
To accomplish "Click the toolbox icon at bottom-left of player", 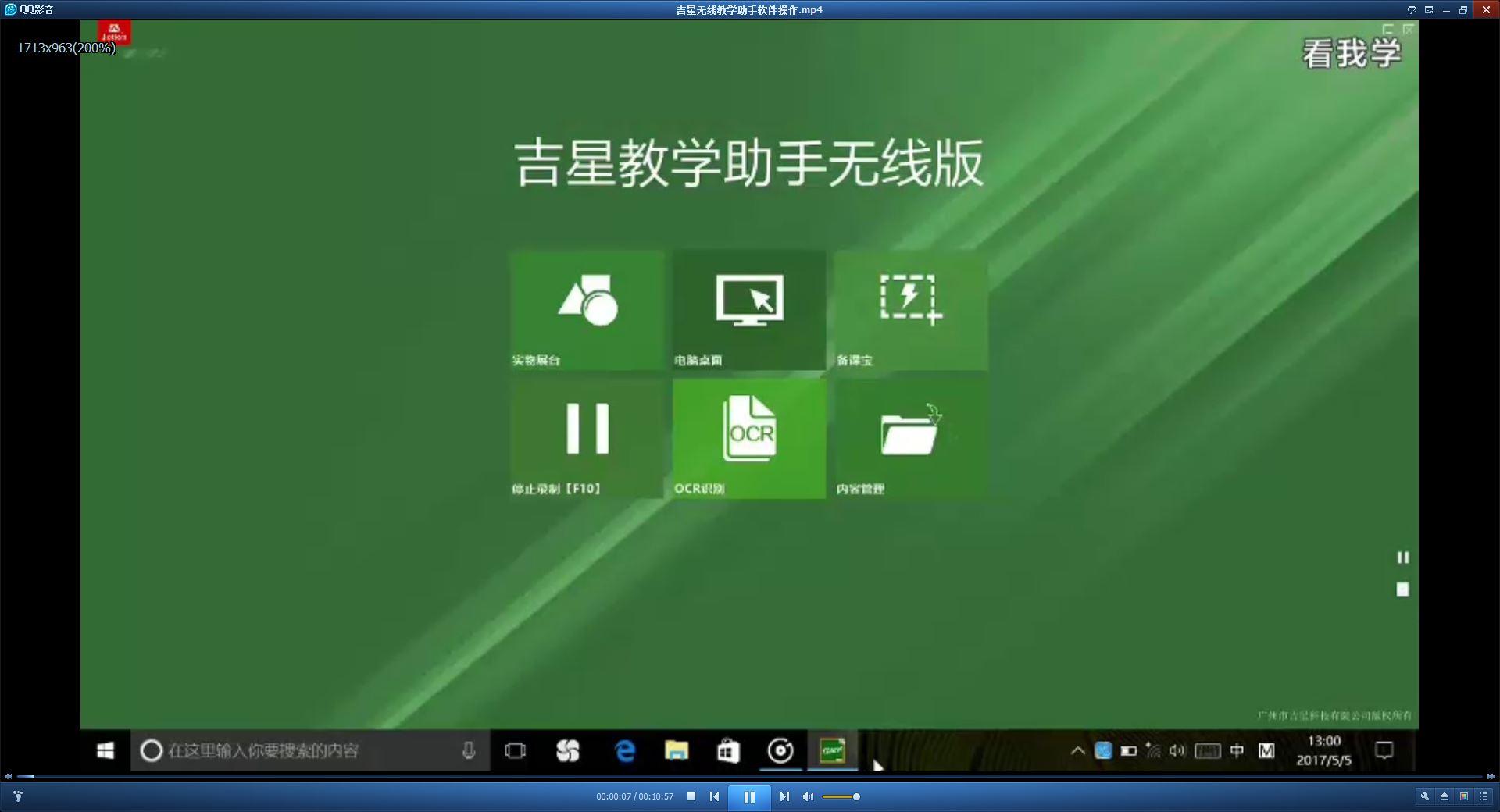I will point(18,796).
